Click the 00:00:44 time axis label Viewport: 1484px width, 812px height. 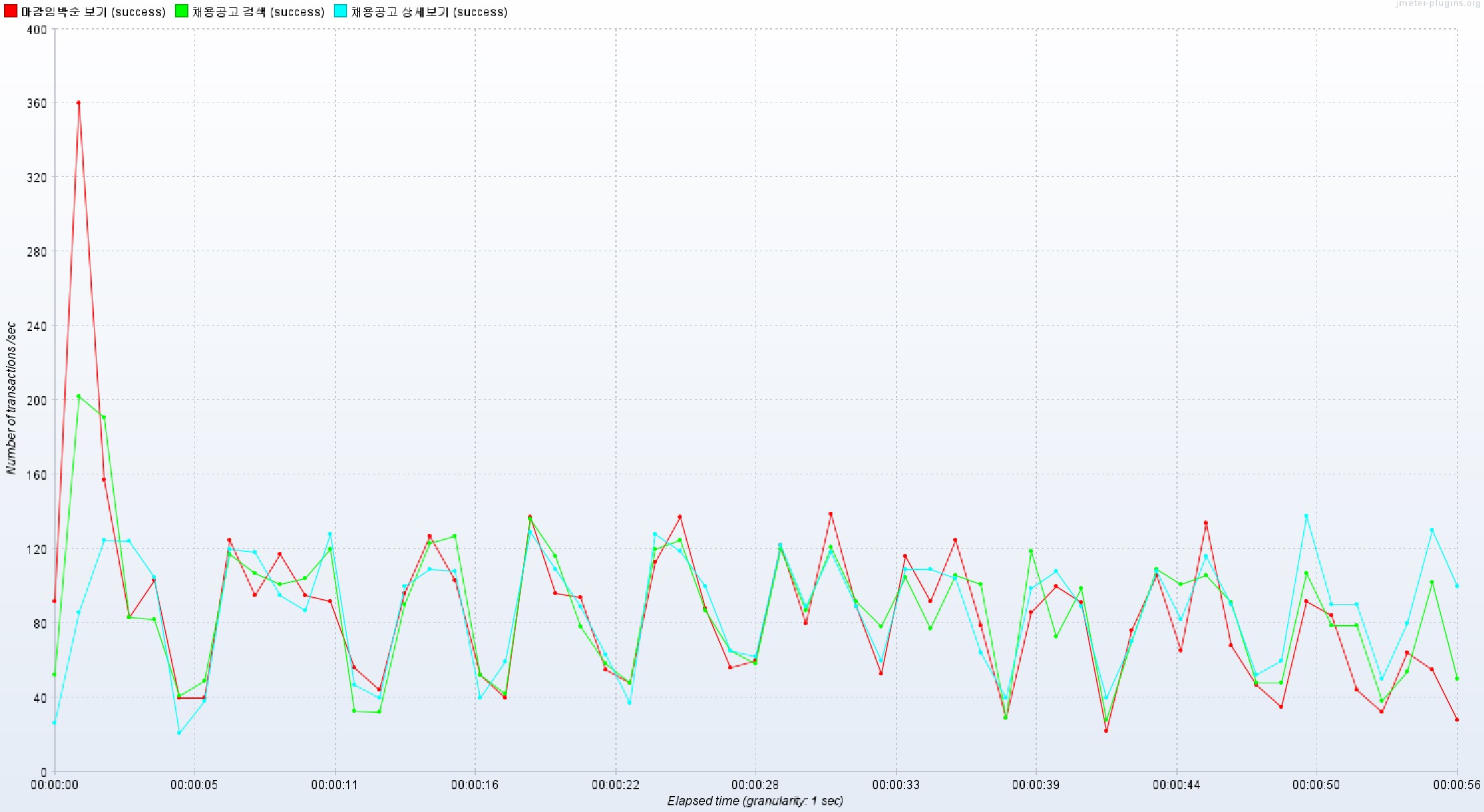click(1176, 785)
